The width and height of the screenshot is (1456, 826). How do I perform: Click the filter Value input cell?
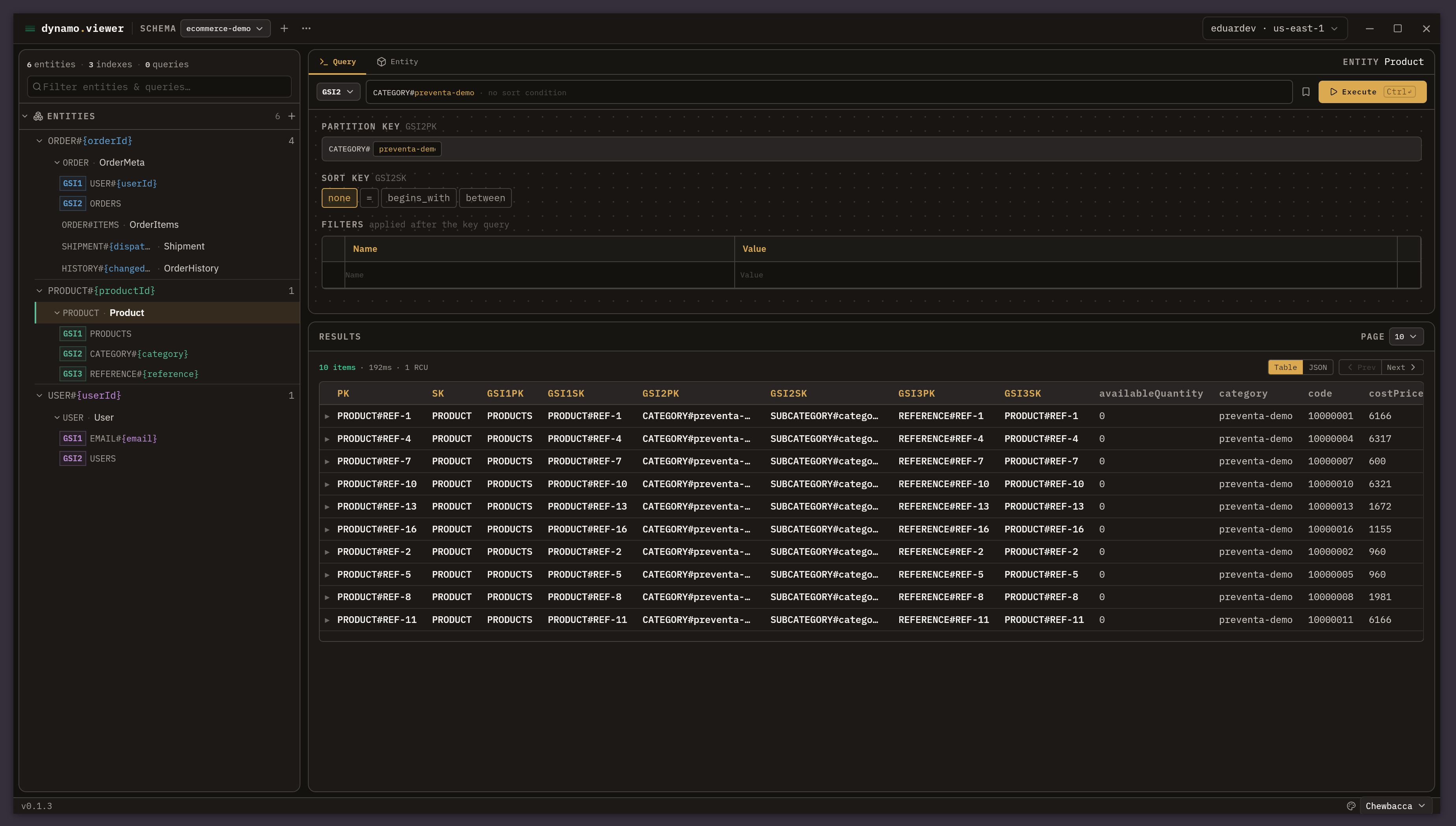(x=1065, y=275)
